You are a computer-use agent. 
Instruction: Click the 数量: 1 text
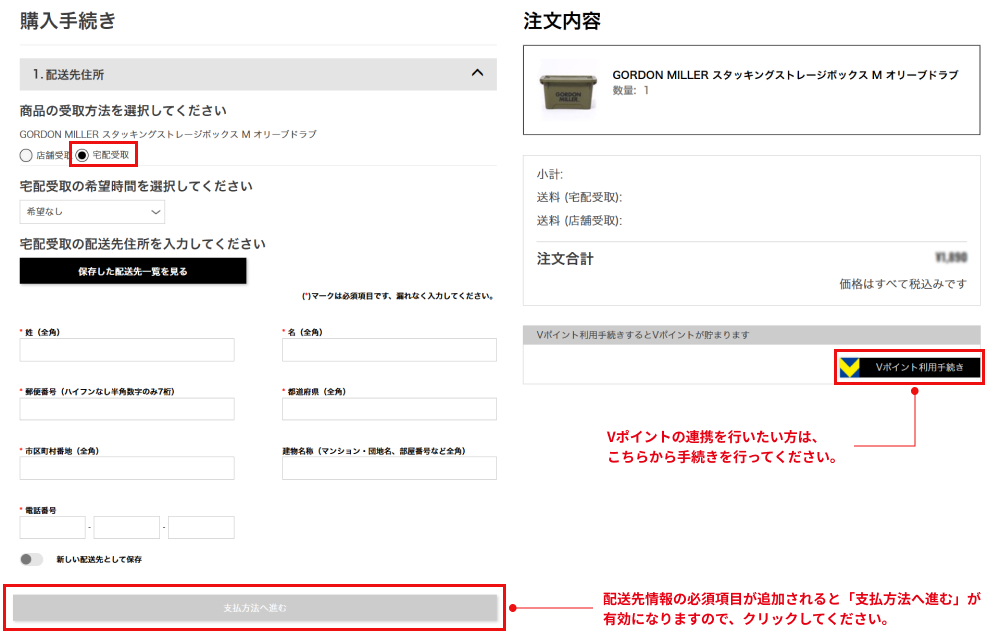tap(631, 91)
